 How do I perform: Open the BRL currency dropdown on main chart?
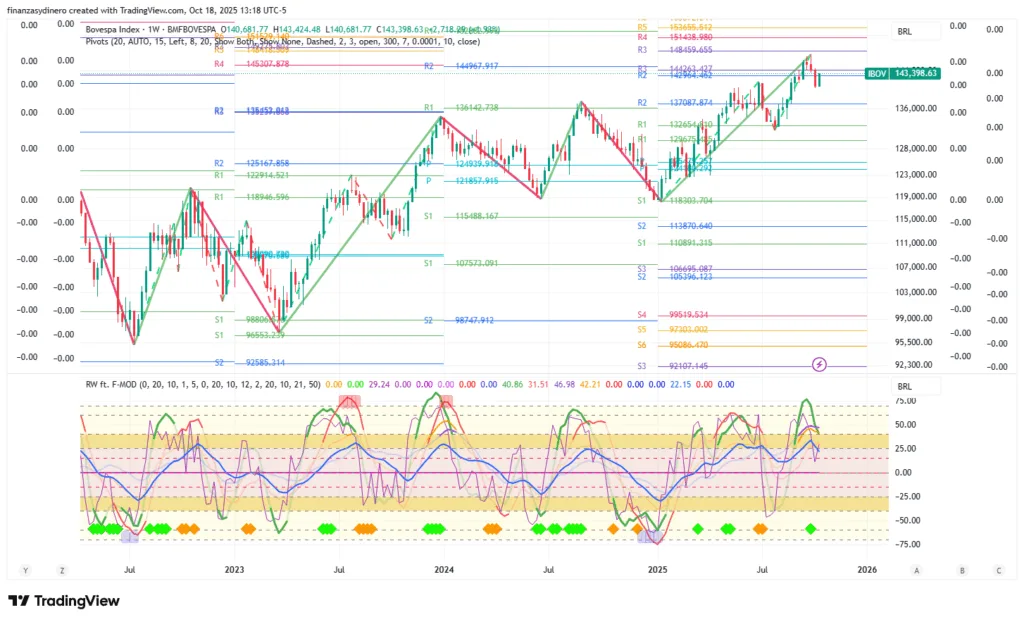coord(905,32)
